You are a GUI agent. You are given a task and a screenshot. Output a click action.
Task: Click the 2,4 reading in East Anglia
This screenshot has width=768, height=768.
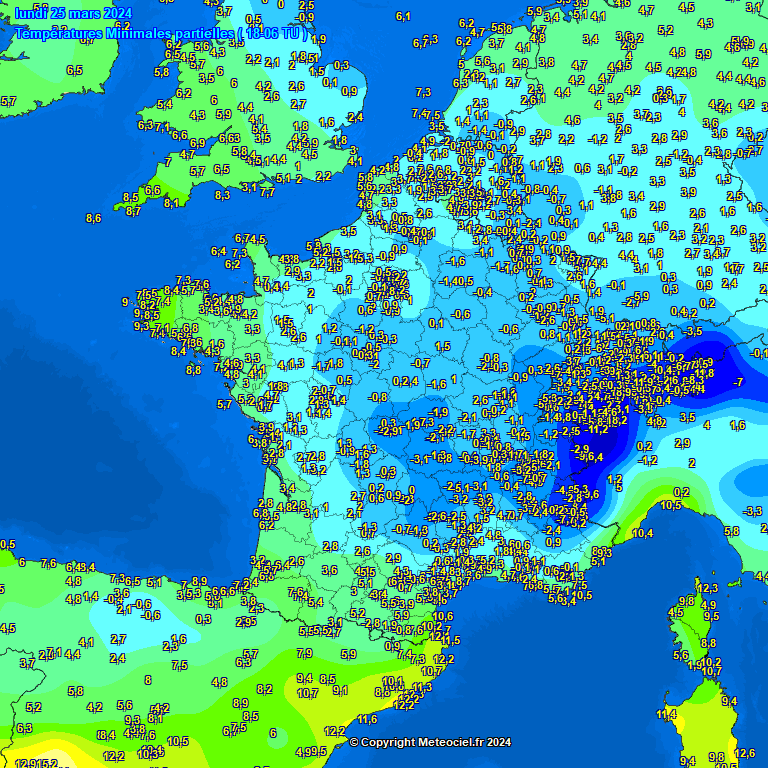click(354, 117)
